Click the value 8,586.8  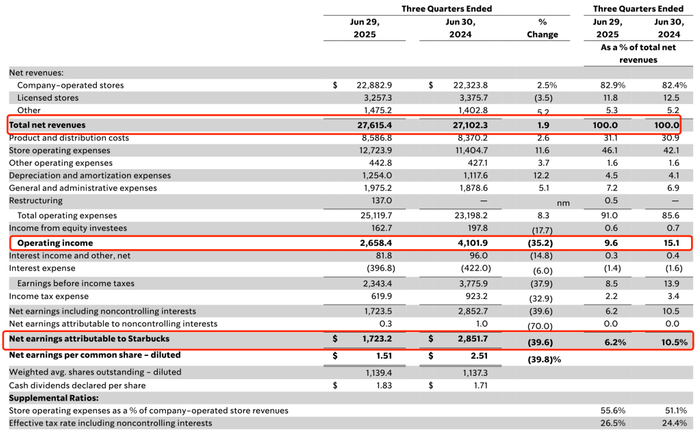(x=377, y=138)
